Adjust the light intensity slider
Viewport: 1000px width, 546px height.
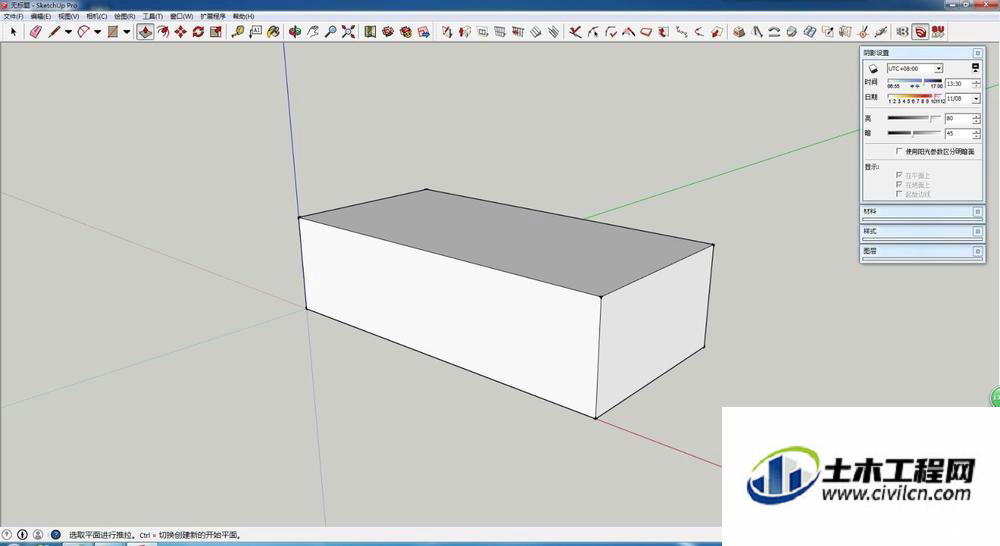(914, 119)
